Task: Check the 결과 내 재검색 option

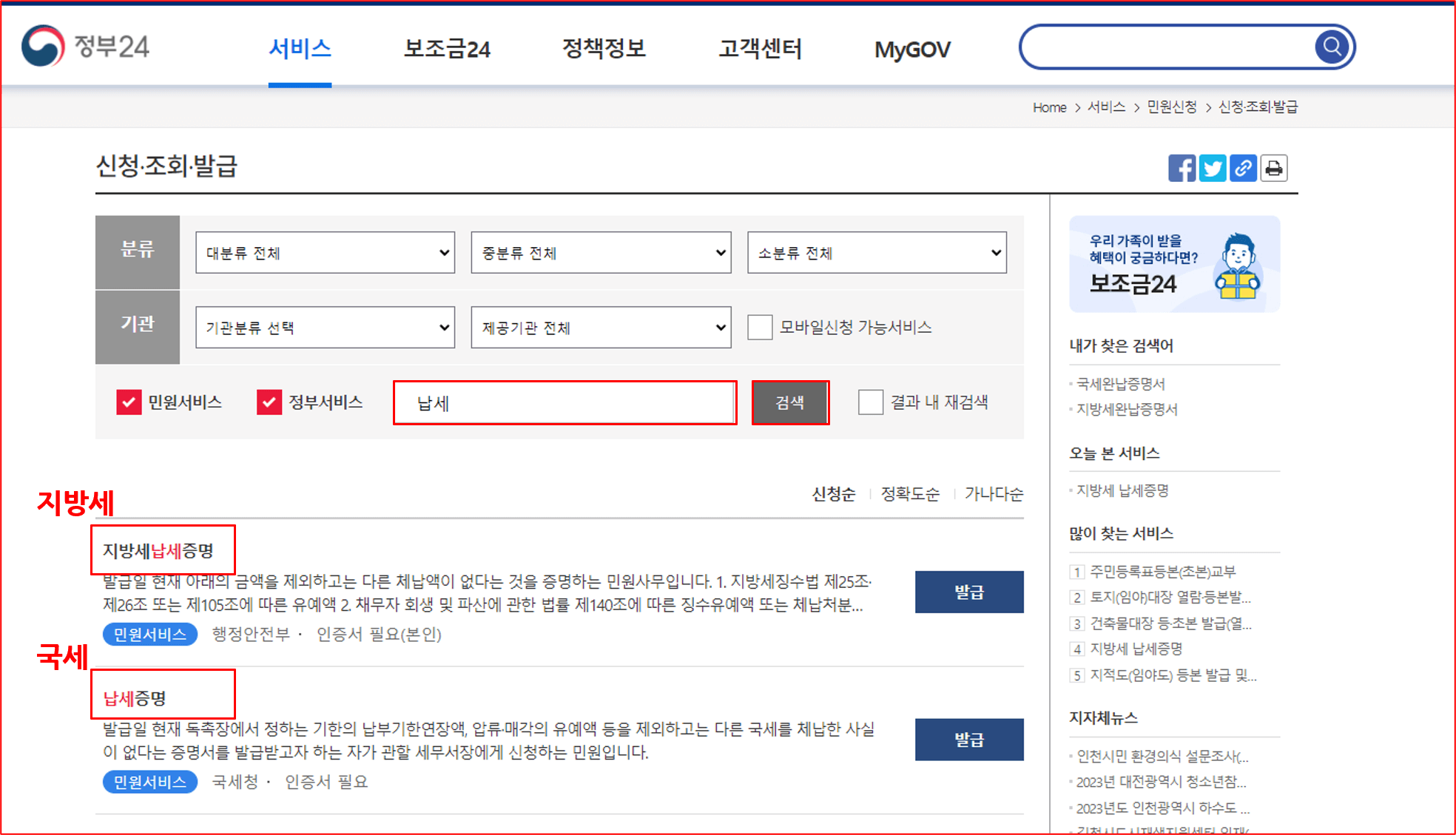Action: coord(869,402)
